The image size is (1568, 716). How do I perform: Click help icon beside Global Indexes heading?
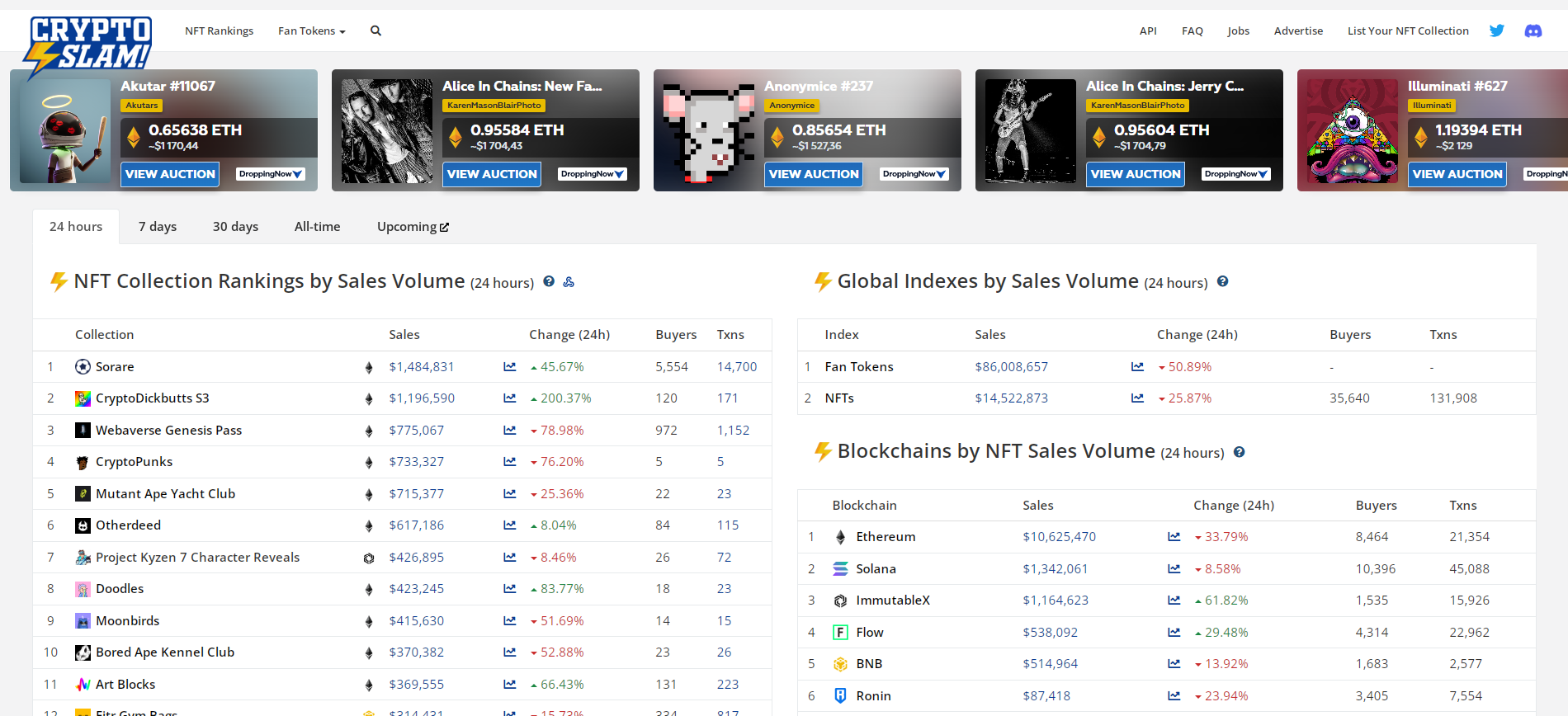click(1222, 282)
